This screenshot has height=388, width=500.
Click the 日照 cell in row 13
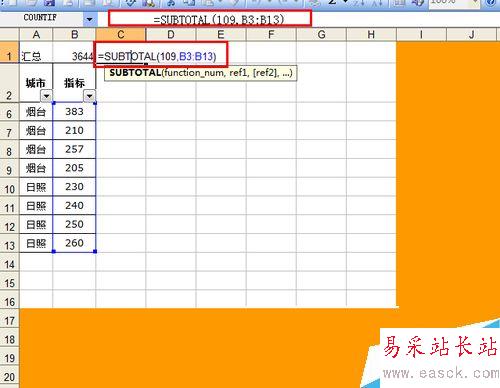(x=36, y=243)
